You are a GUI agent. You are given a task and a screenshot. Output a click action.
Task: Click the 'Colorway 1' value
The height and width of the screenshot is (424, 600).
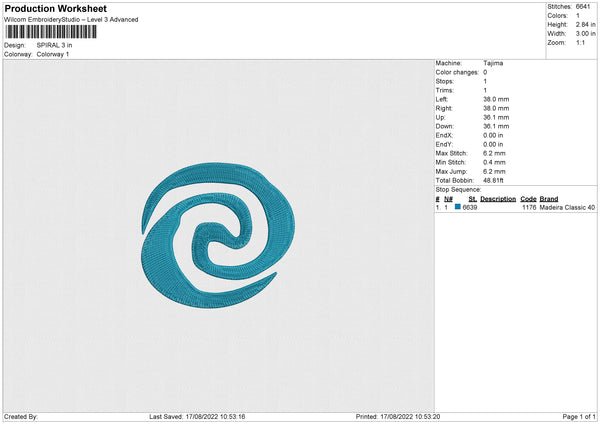pos(53,54)
